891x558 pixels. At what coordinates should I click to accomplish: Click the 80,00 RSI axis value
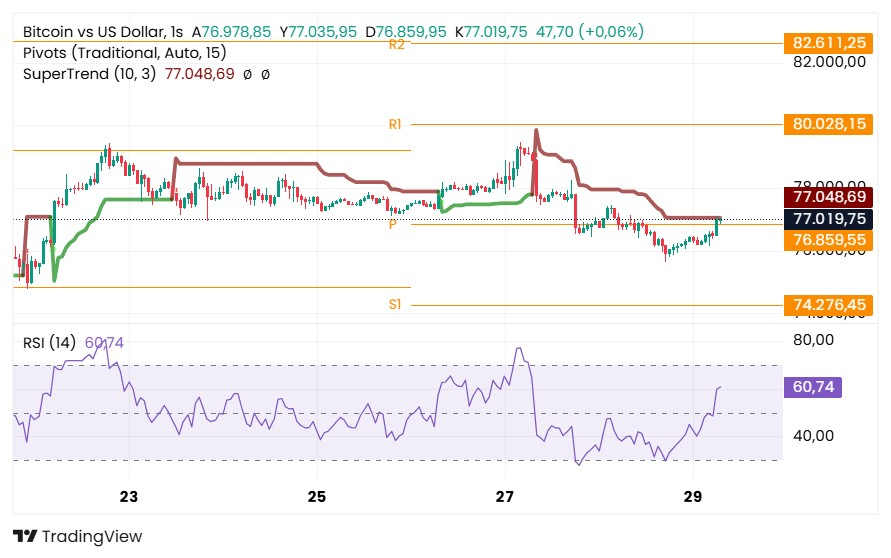click(813, 340)
